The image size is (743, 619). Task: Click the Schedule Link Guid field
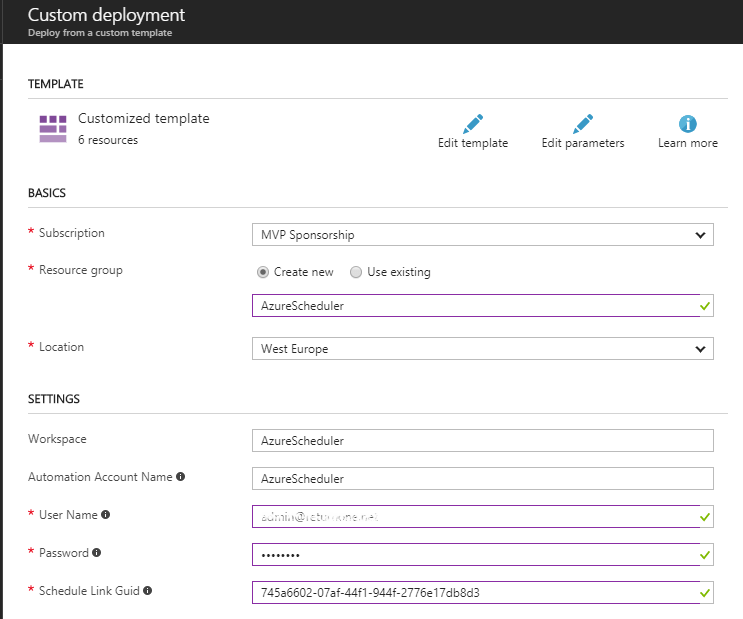point(475,592)
